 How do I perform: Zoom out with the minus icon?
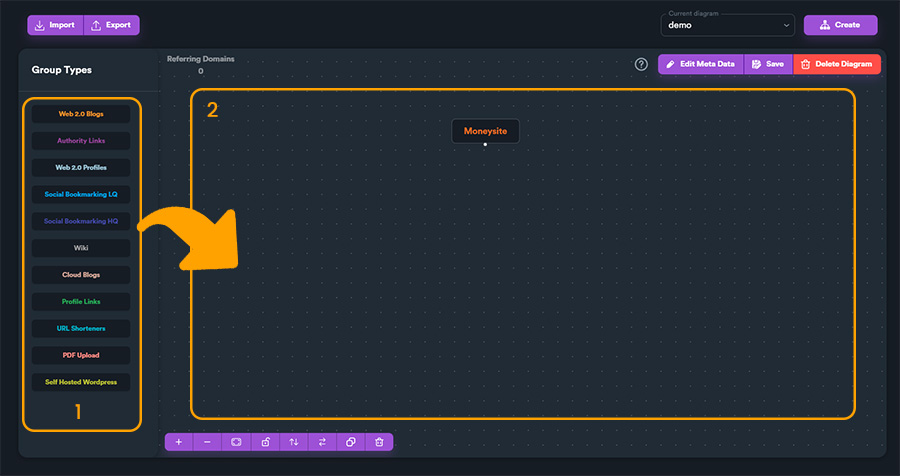tap(207, 442)
